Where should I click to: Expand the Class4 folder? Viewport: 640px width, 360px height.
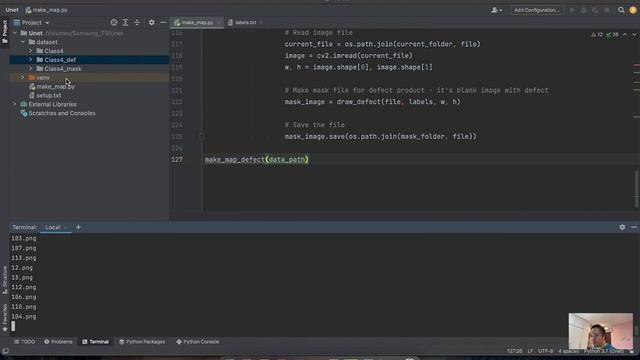tap(31, 51)
